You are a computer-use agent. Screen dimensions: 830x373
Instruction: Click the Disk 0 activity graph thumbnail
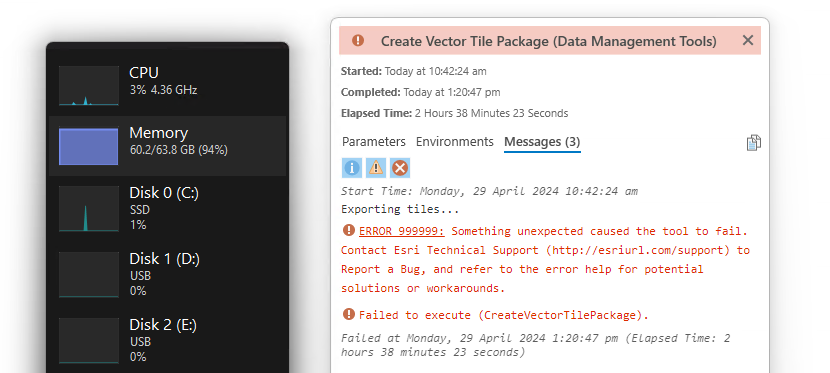[89, 209]
